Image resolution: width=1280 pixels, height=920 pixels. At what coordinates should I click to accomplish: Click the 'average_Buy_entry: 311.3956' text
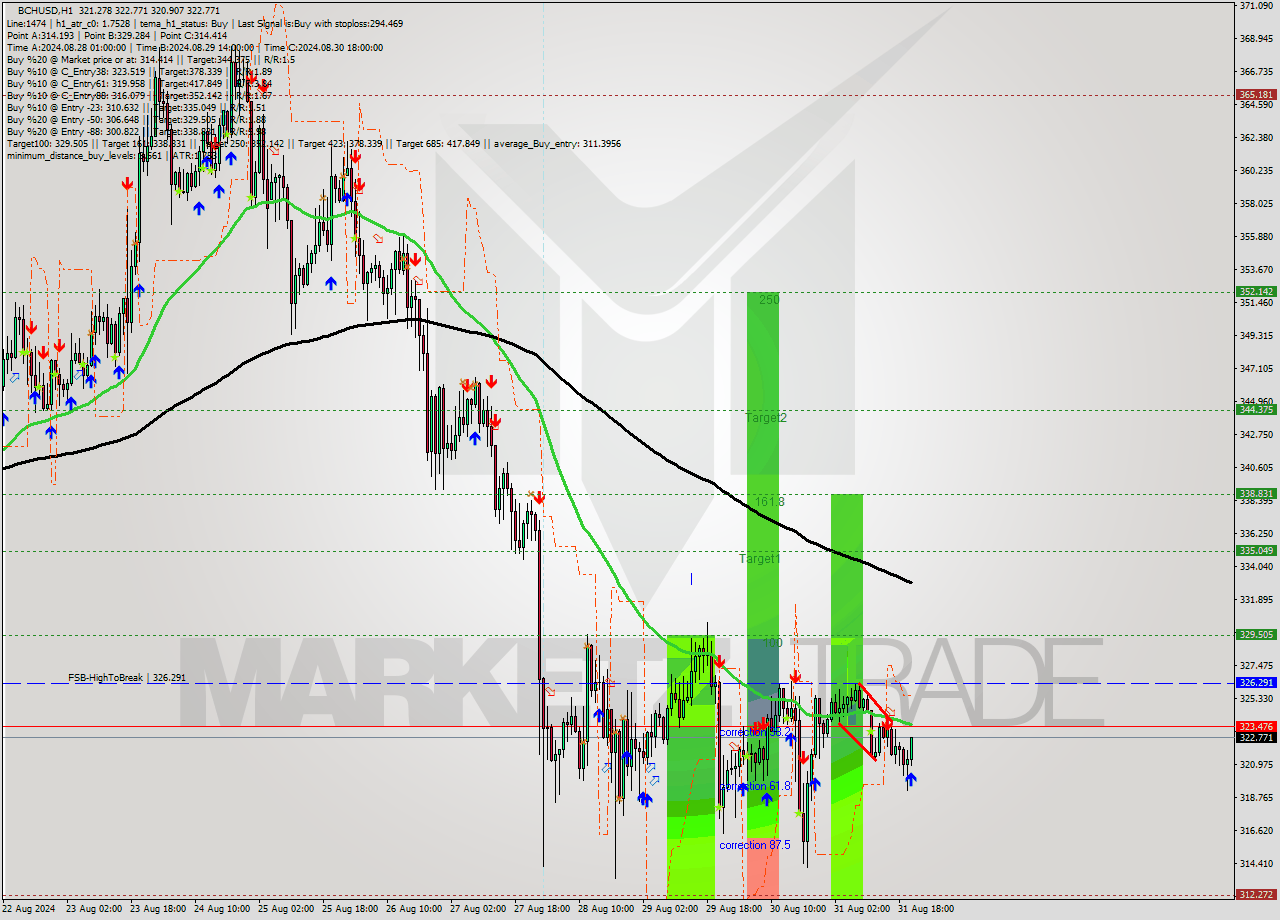tap(556, 143)
